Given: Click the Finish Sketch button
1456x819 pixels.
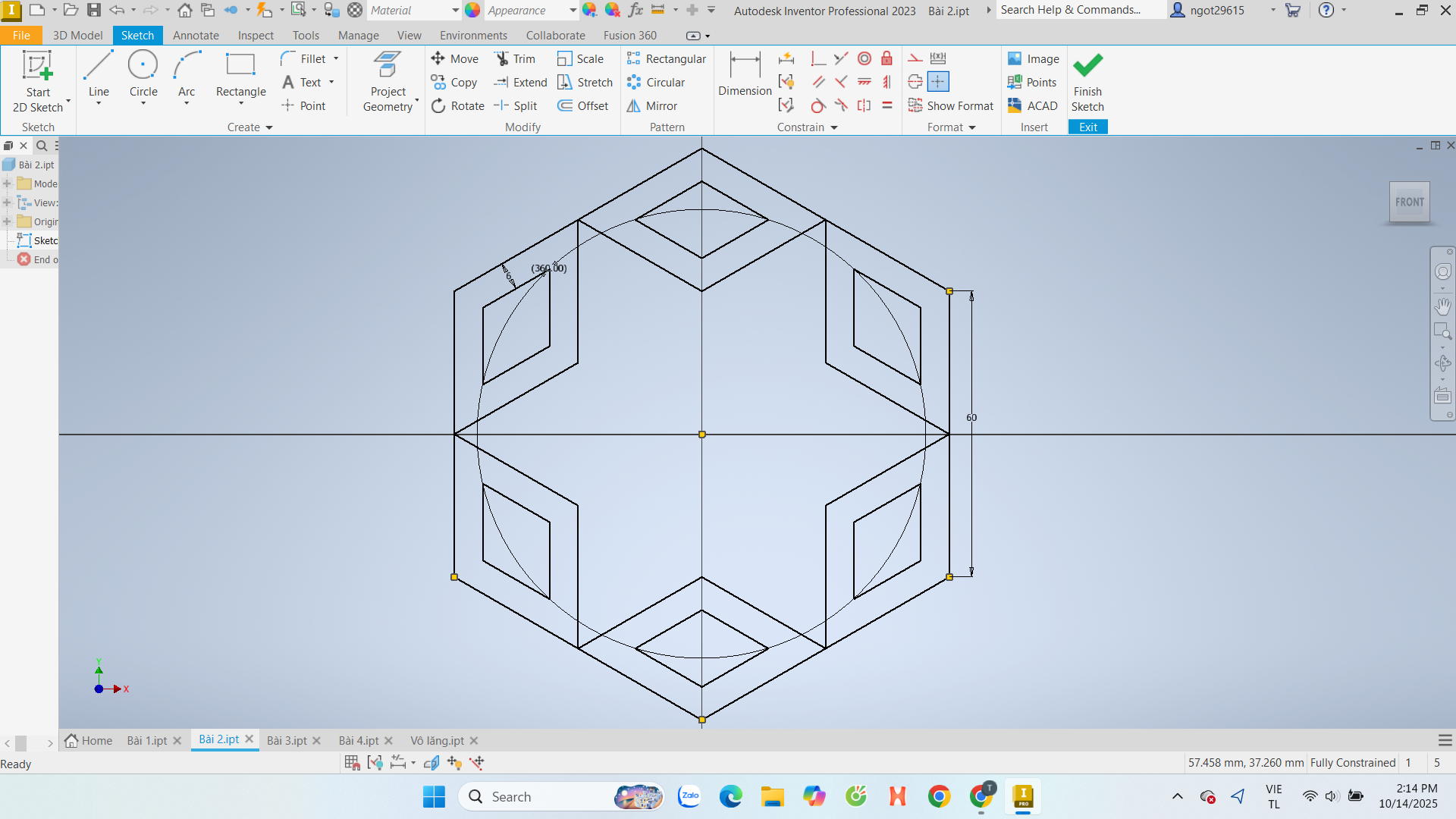Looking at the screenshot, I should pos(1087,82).
